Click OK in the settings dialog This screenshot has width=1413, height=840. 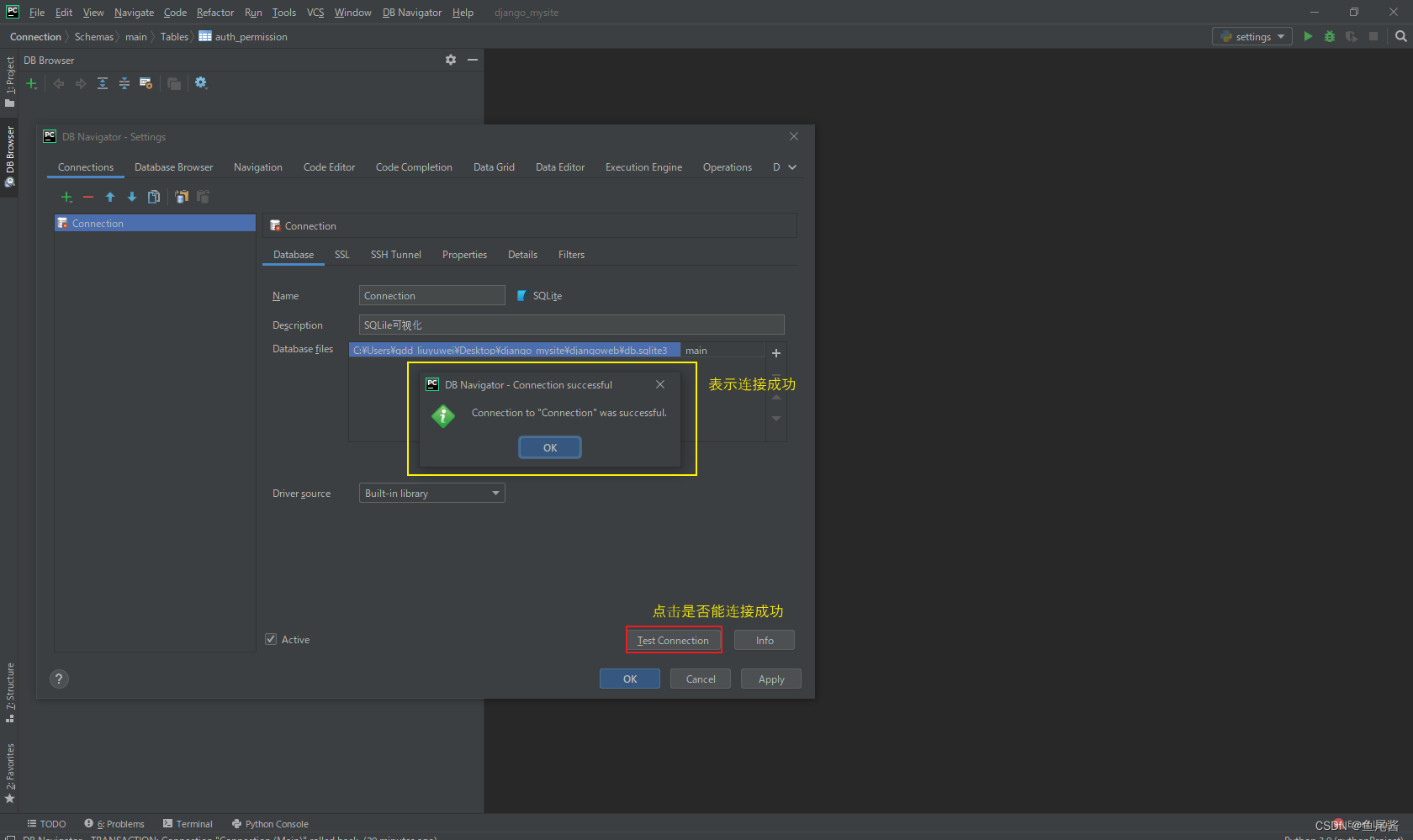630,679
